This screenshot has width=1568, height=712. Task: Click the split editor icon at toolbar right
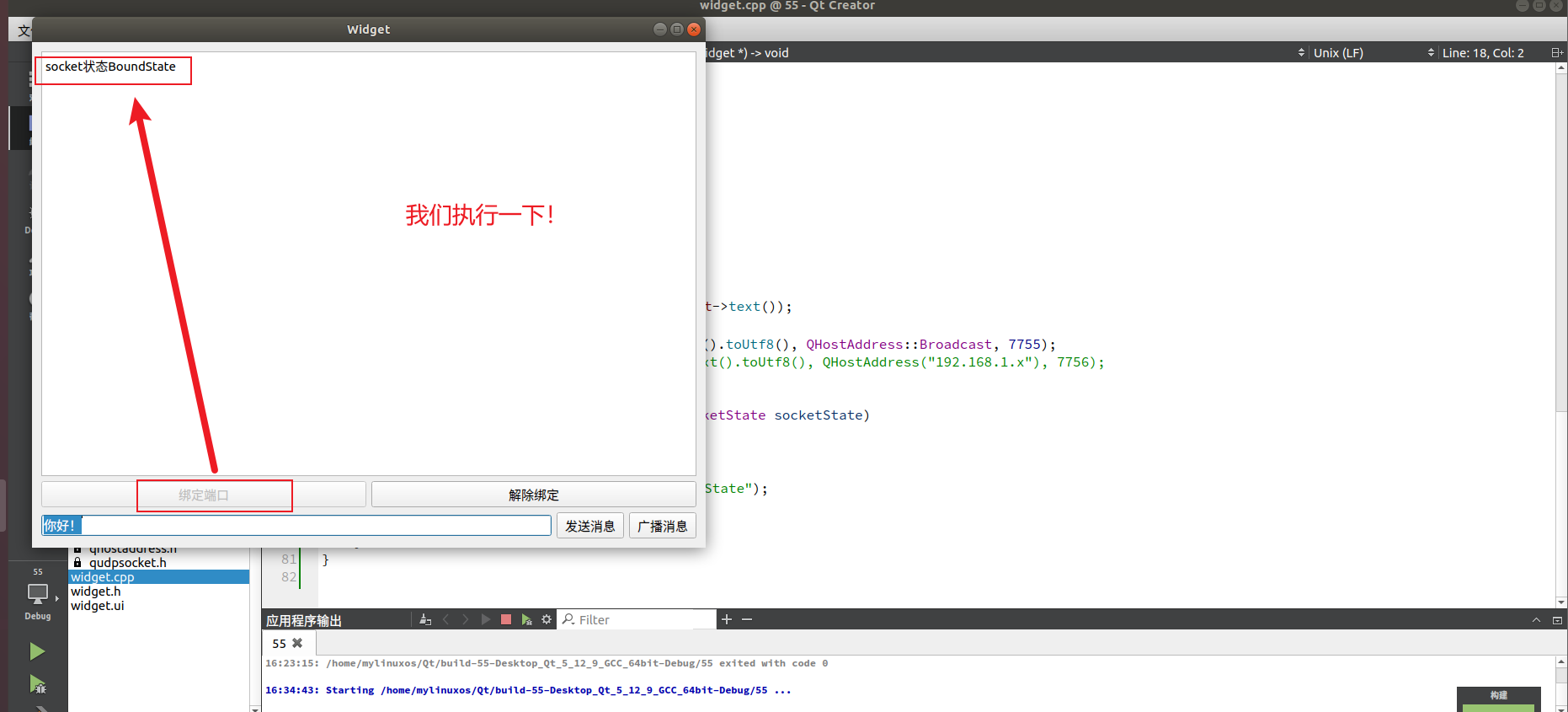coord(1557,52)
